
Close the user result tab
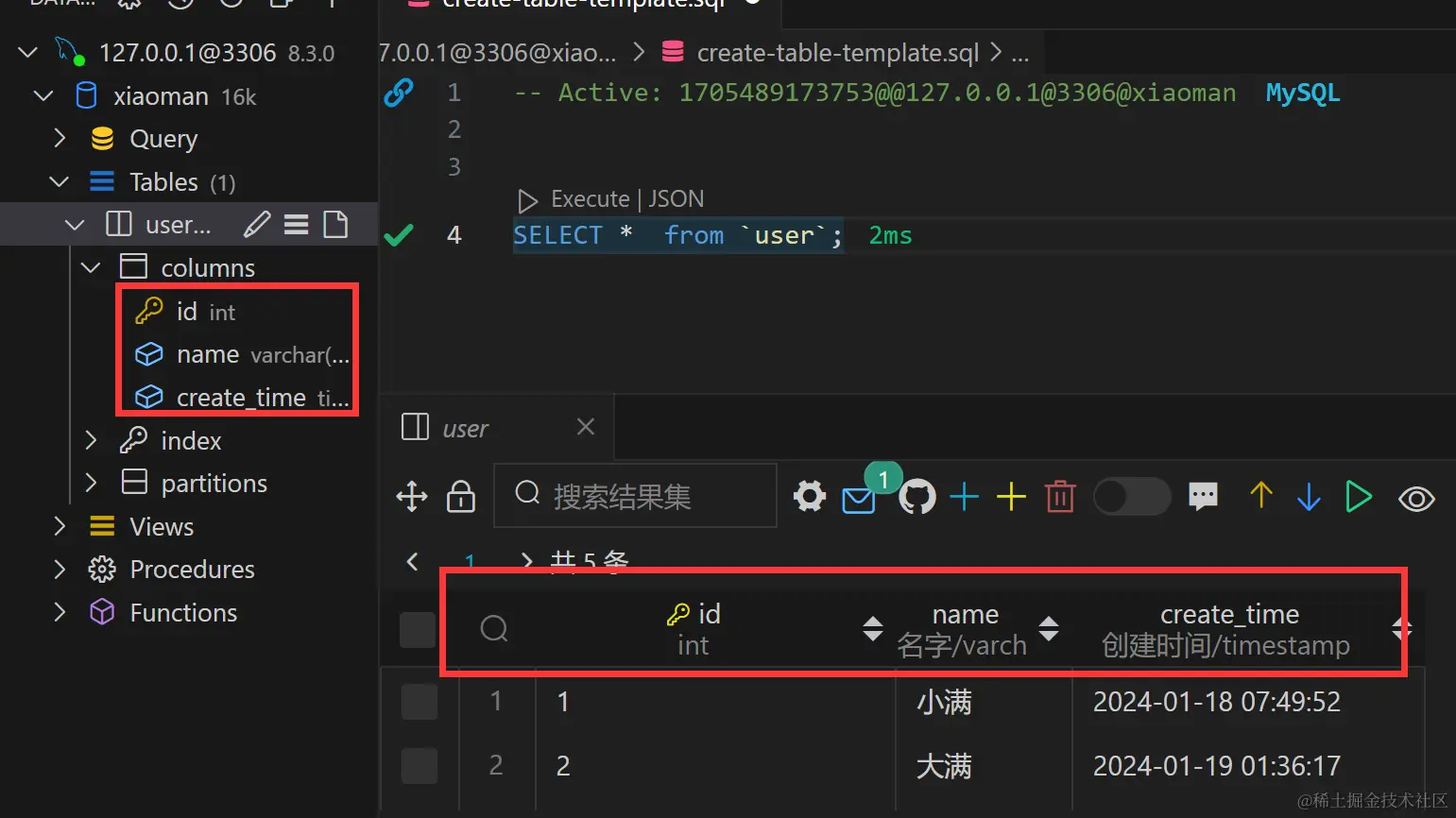tap(586, 427)
